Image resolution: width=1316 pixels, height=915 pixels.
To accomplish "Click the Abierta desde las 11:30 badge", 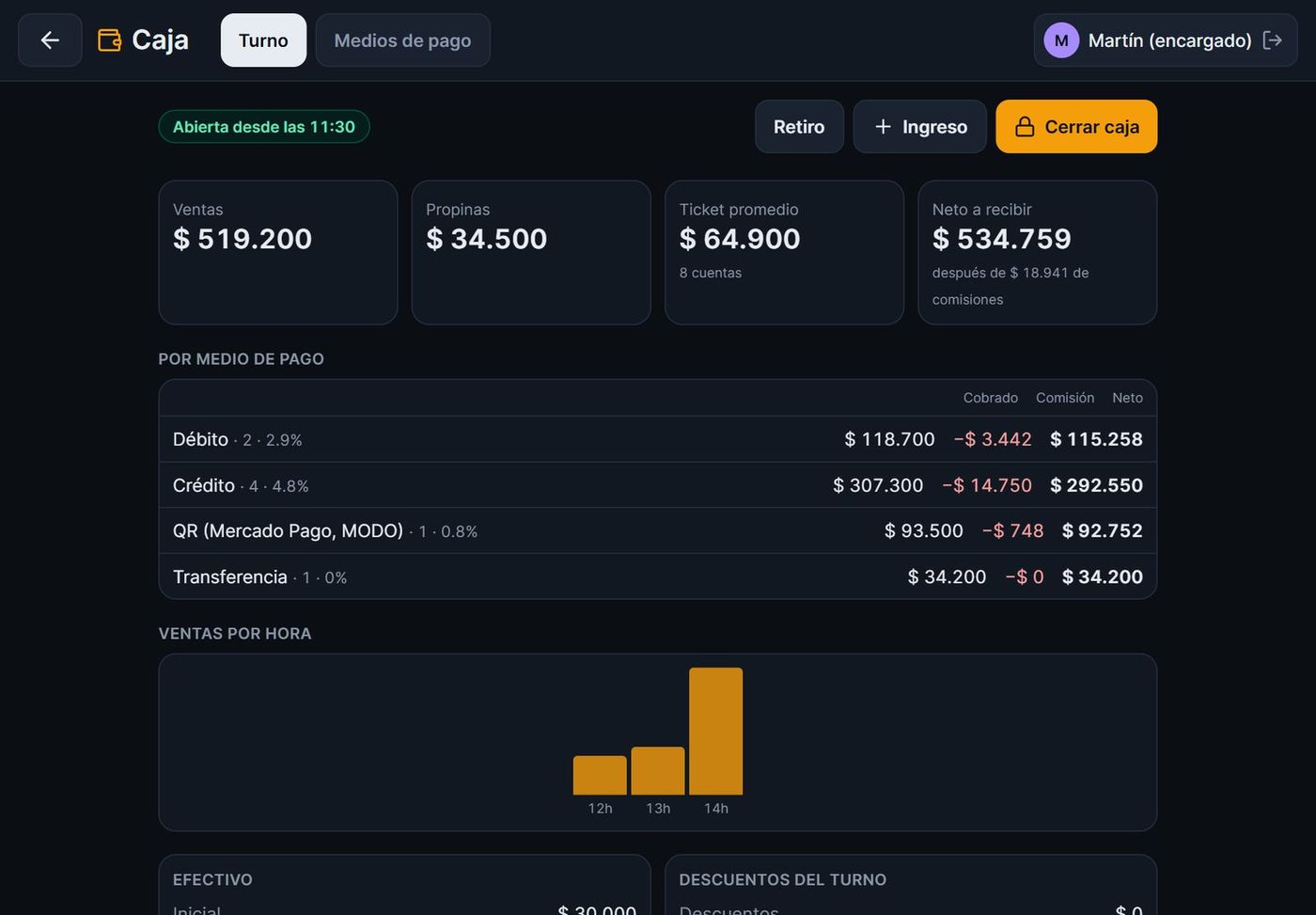I will point(264,127).
